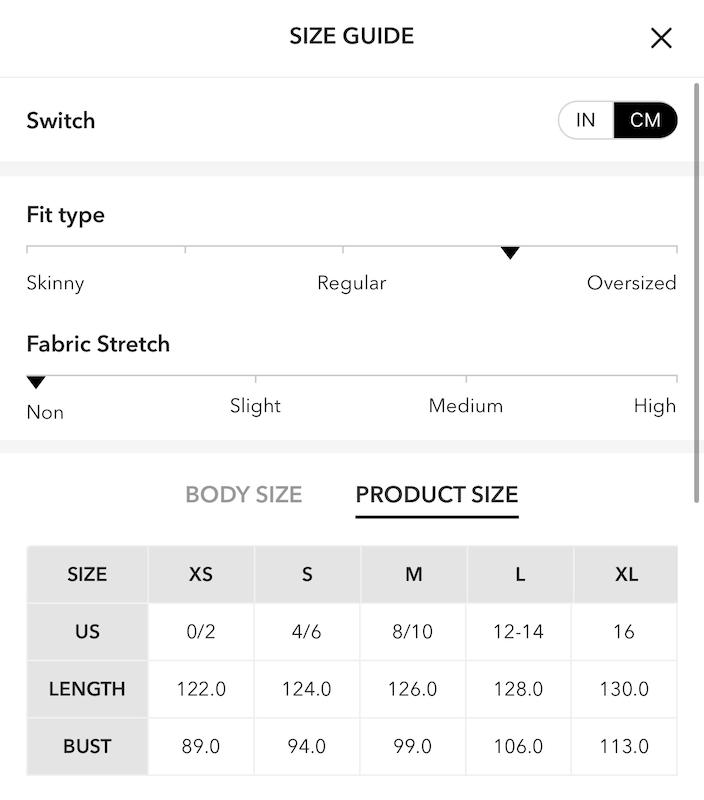The width and height of the screenshot is (704, 800).
Task: Click the S size column header
Action: [307, 574]
